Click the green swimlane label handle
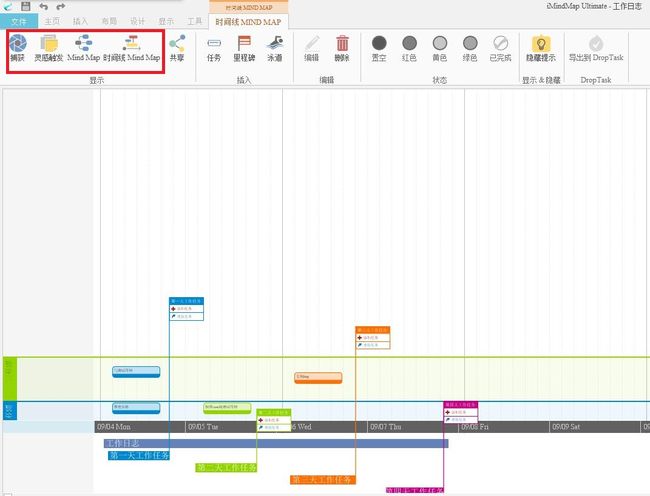This screenshot has width=650, height=496. (x=10, y=378)
